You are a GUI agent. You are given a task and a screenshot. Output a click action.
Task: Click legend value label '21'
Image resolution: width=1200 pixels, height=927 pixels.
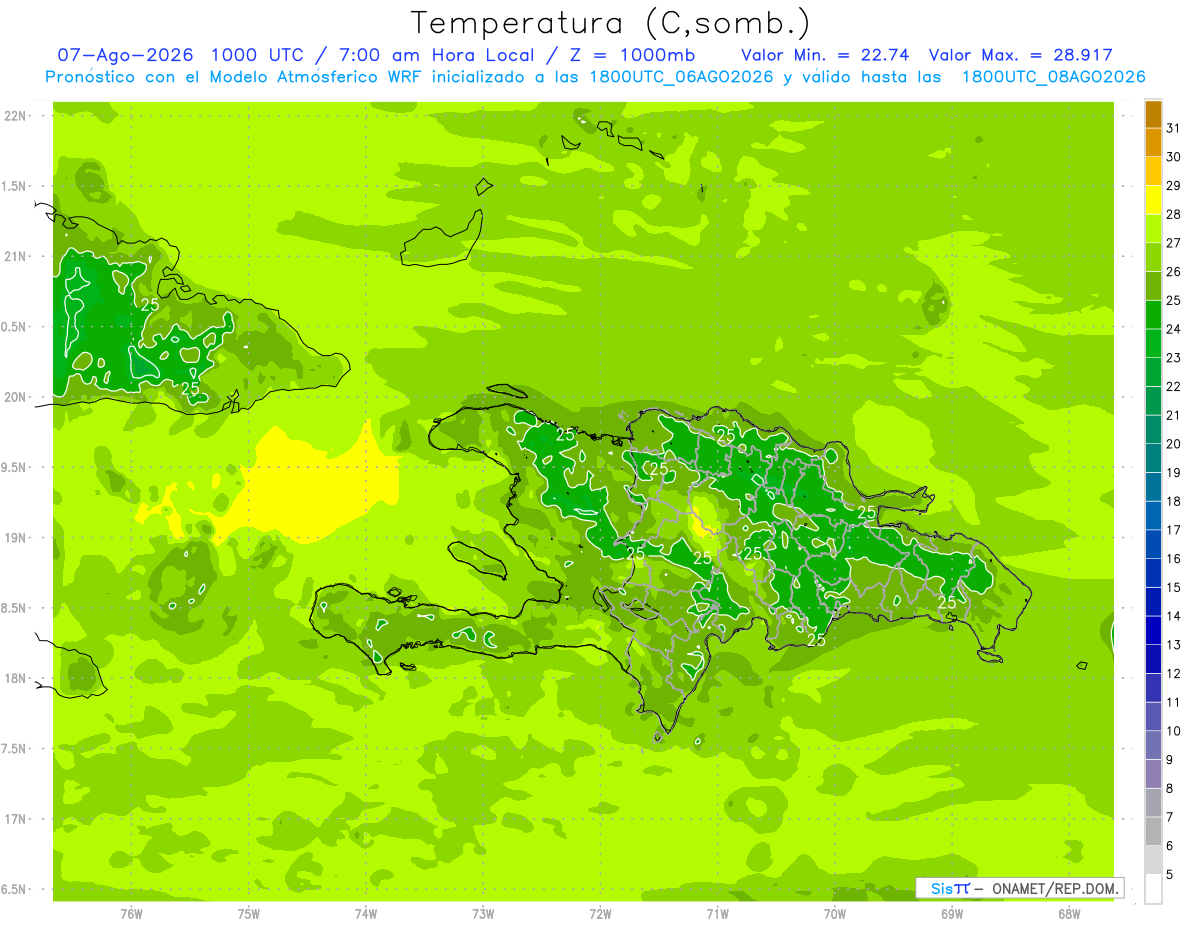1174,415
